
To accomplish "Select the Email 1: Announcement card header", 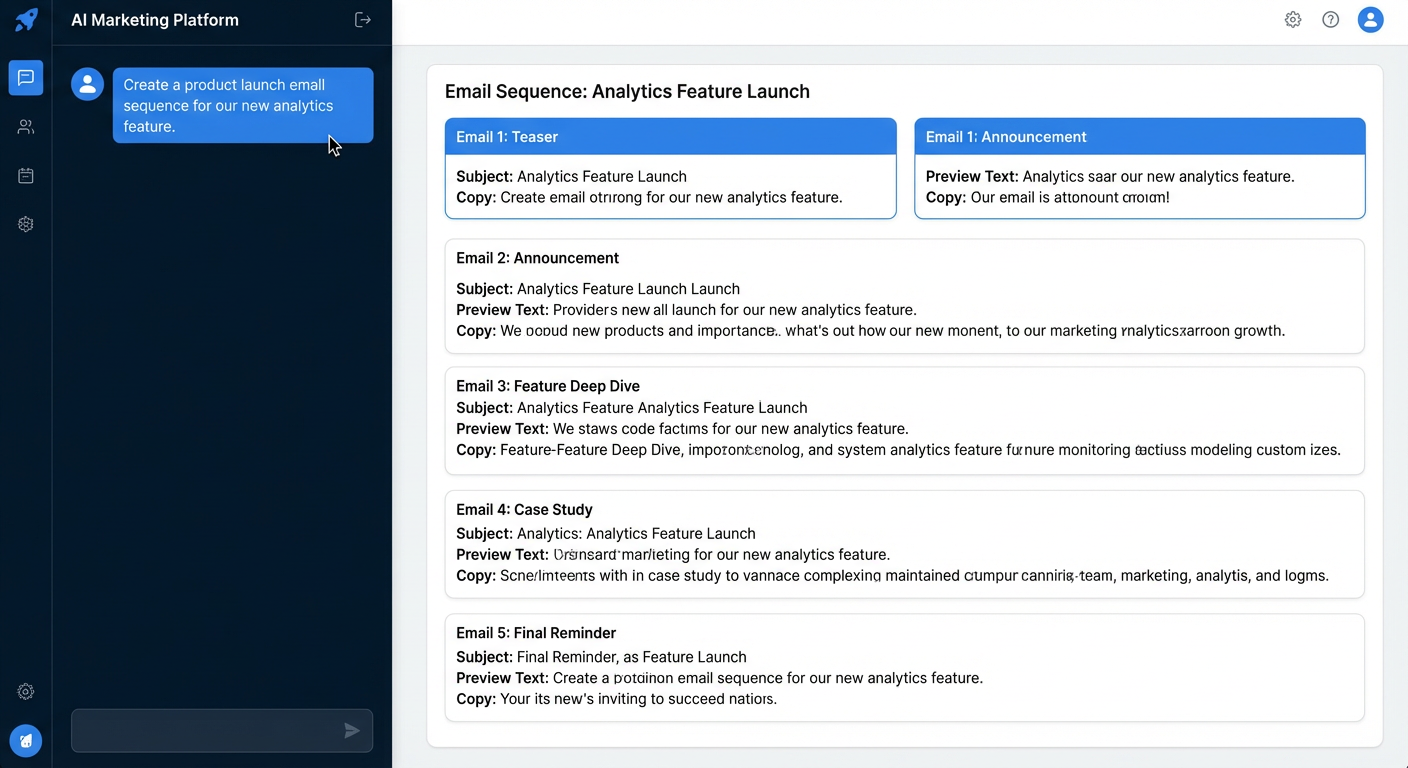I will coord(1139,136).
